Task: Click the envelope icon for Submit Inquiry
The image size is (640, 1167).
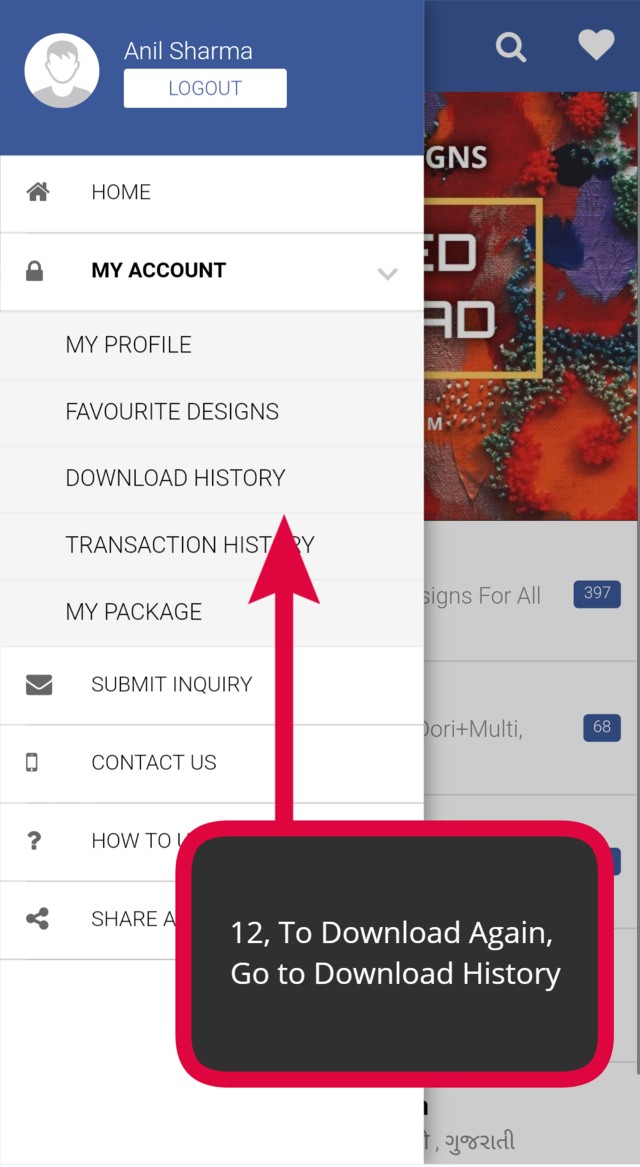Action: click(x=39, y=684)
